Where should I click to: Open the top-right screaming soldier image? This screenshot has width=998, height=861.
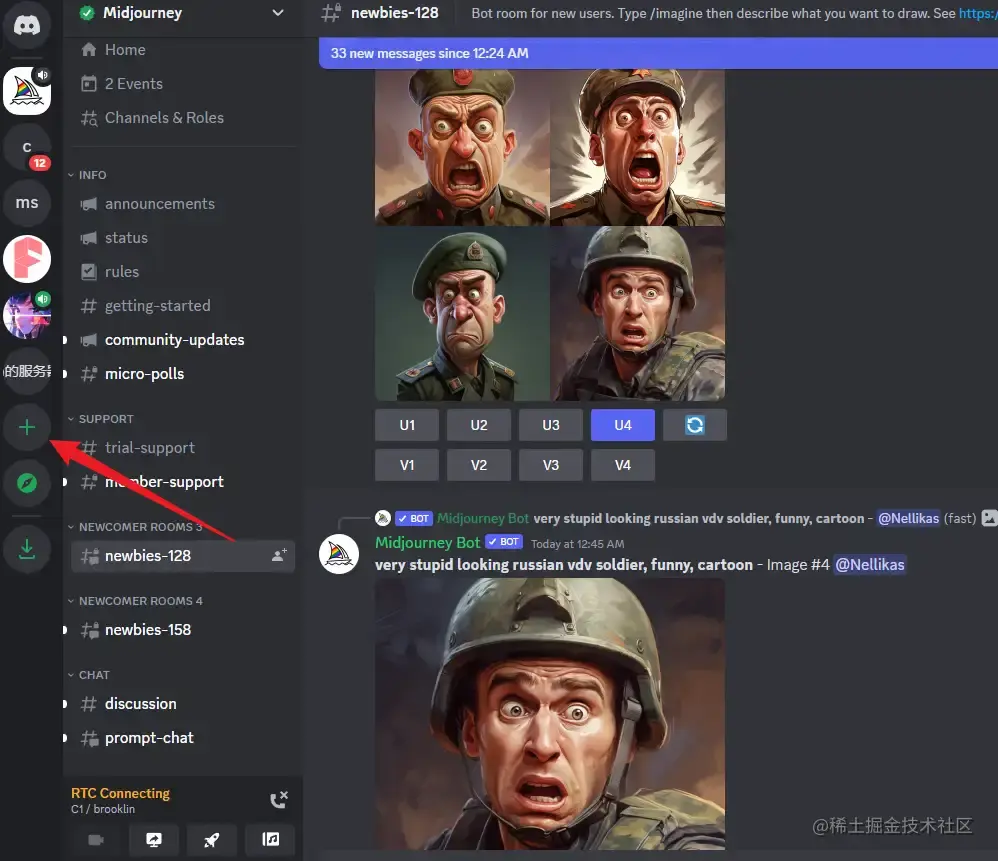pyautogui.click(x=638, y=147)
